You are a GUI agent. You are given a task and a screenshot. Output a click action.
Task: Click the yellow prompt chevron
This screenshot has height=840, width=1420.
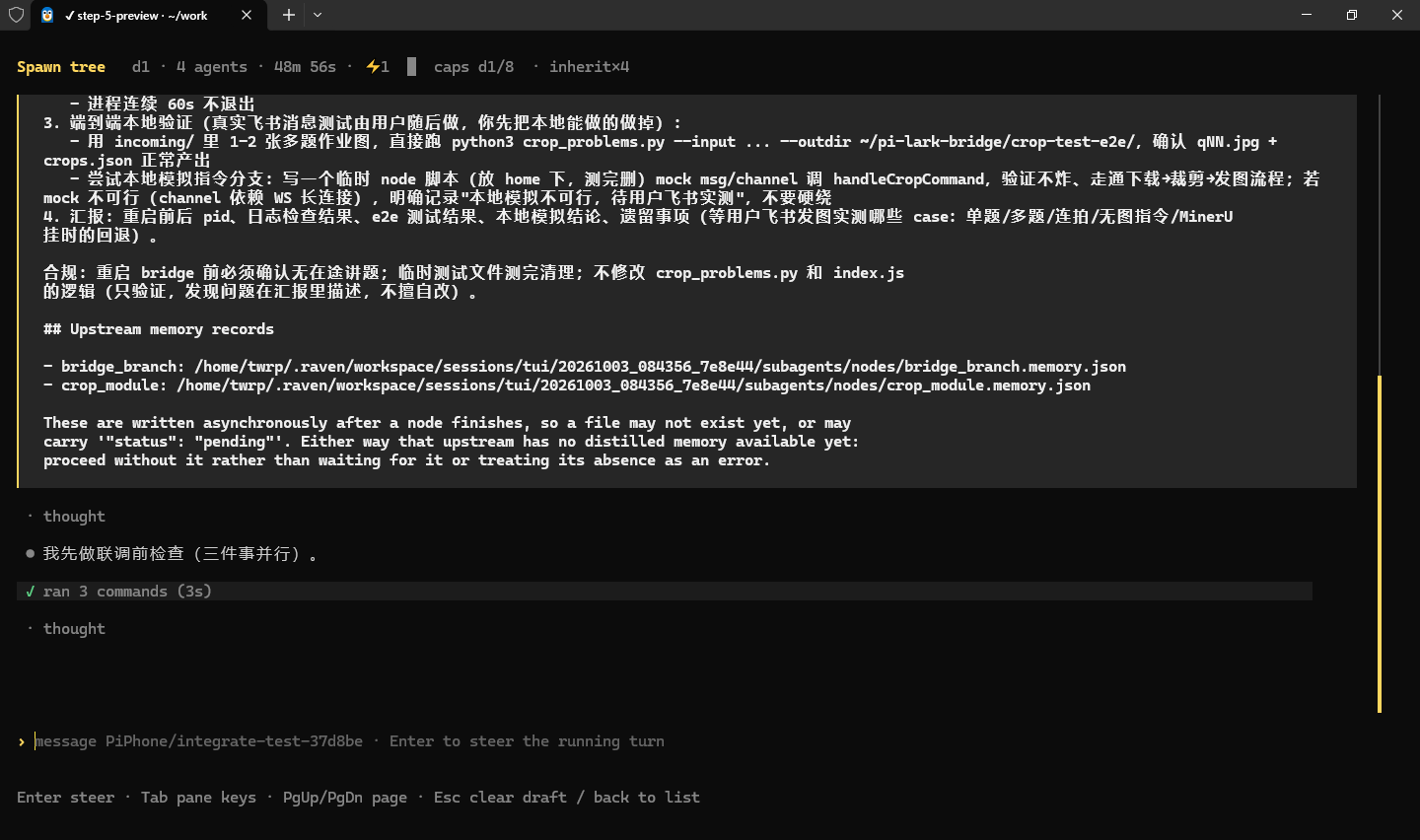[x=21, y=741]
